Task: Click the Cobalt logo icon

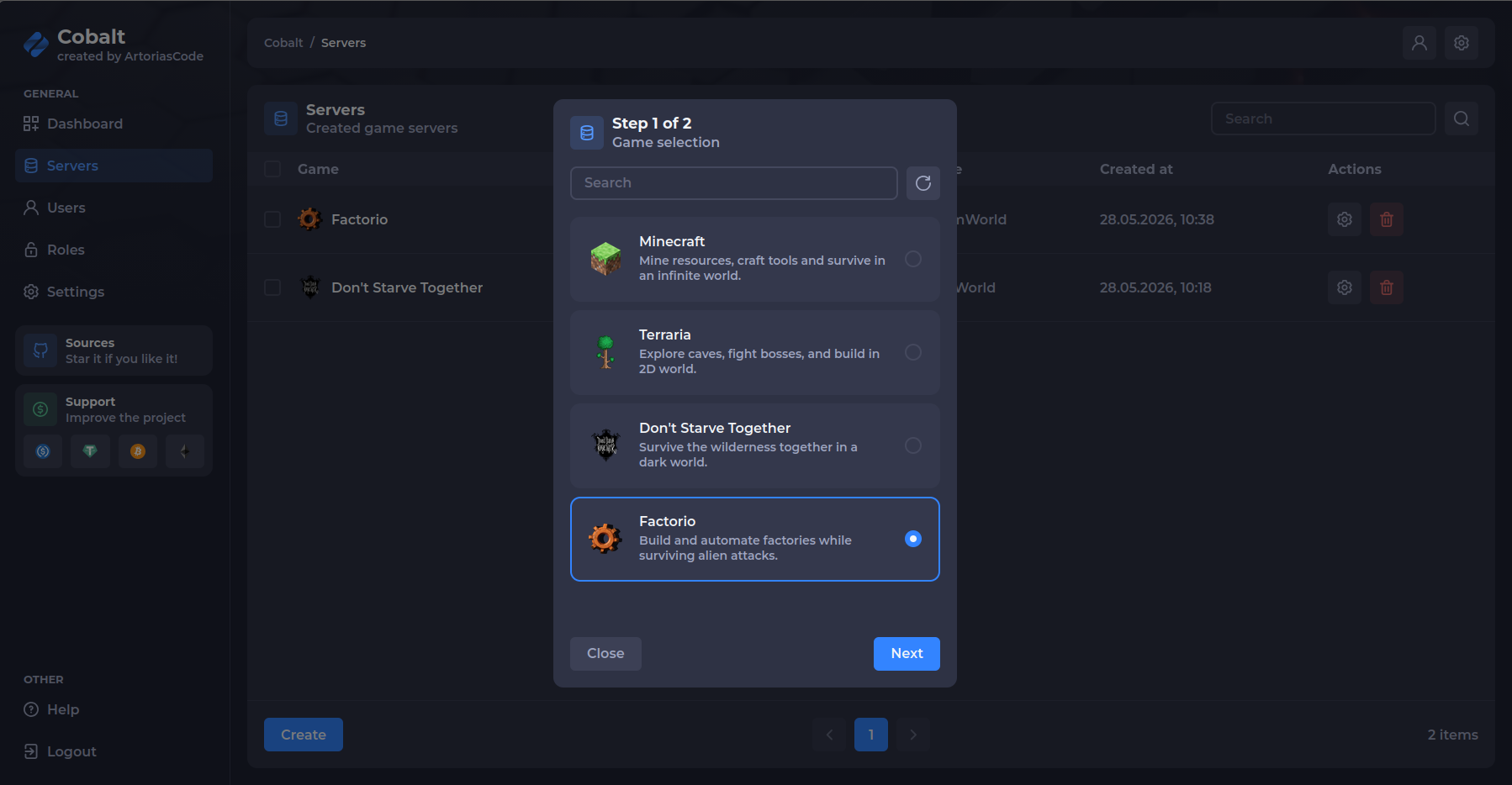Action: coord(36,45)
